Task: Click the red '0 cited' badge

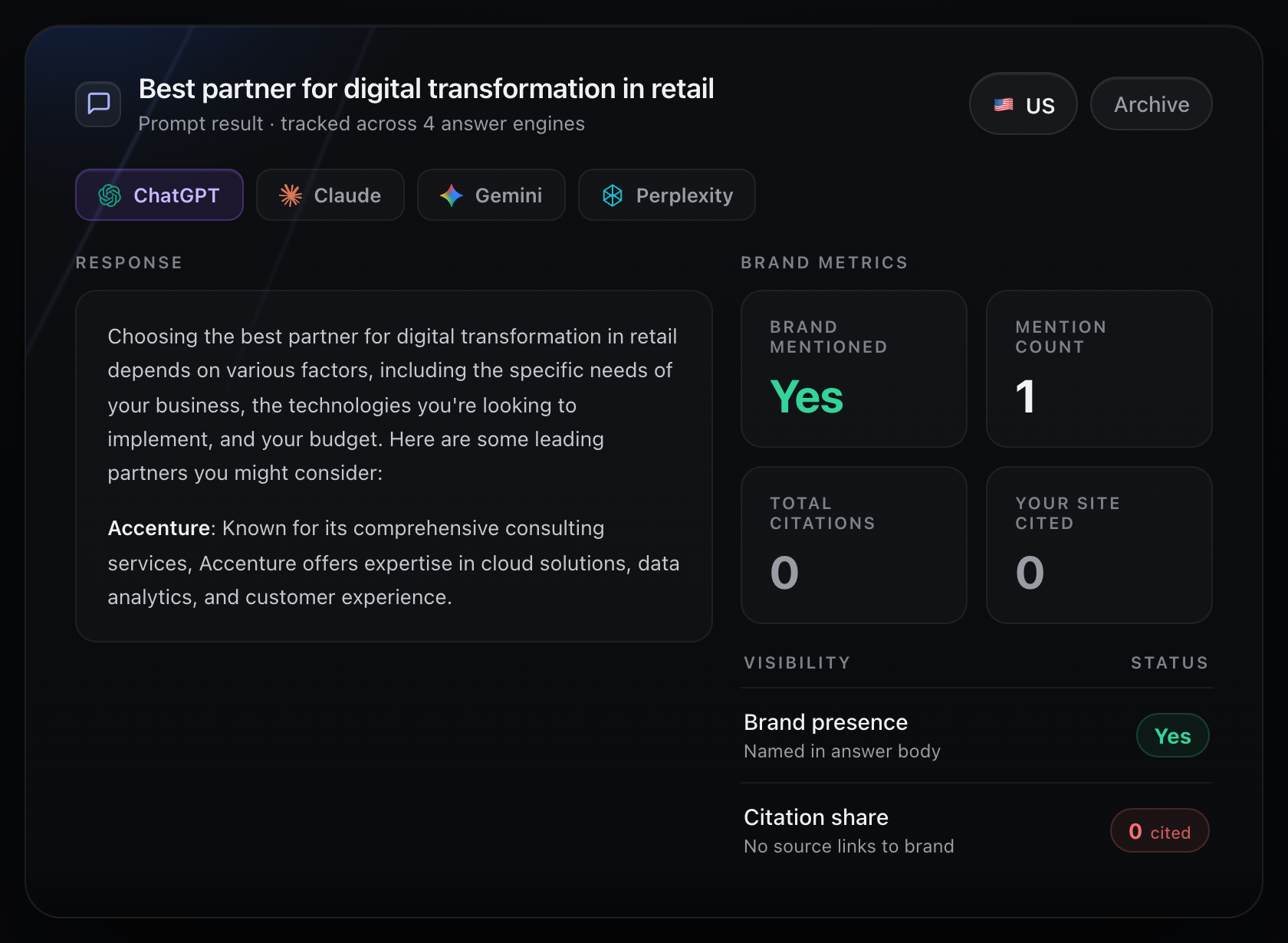Action: click(1160, 831)
